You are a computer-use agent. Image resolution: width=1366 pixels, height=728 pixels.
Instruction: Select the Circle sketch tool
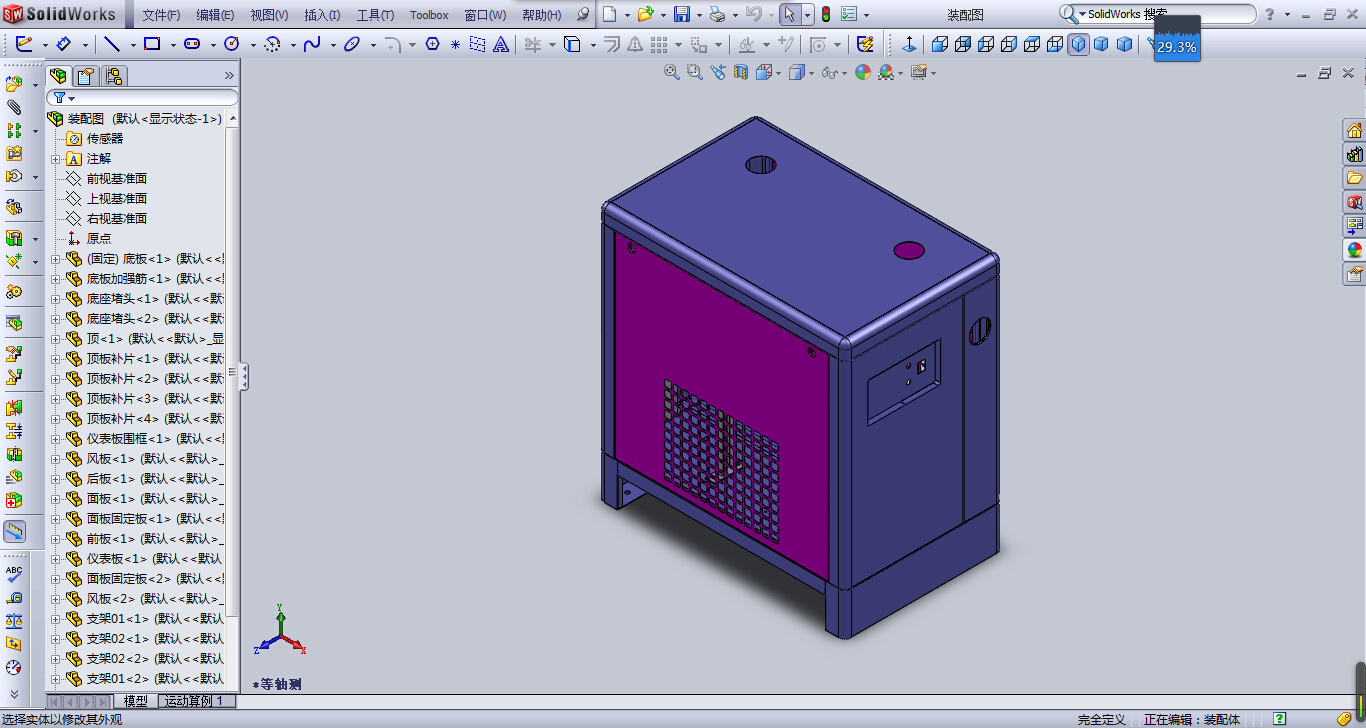pyautogui.click(x=232, y=44)
